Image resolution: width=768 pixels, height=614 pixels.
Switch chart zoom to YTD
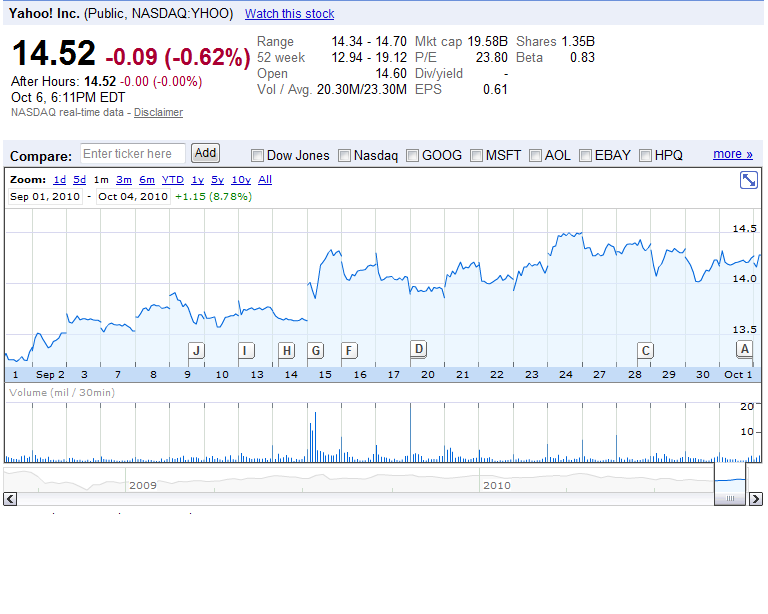pos(173,180)
